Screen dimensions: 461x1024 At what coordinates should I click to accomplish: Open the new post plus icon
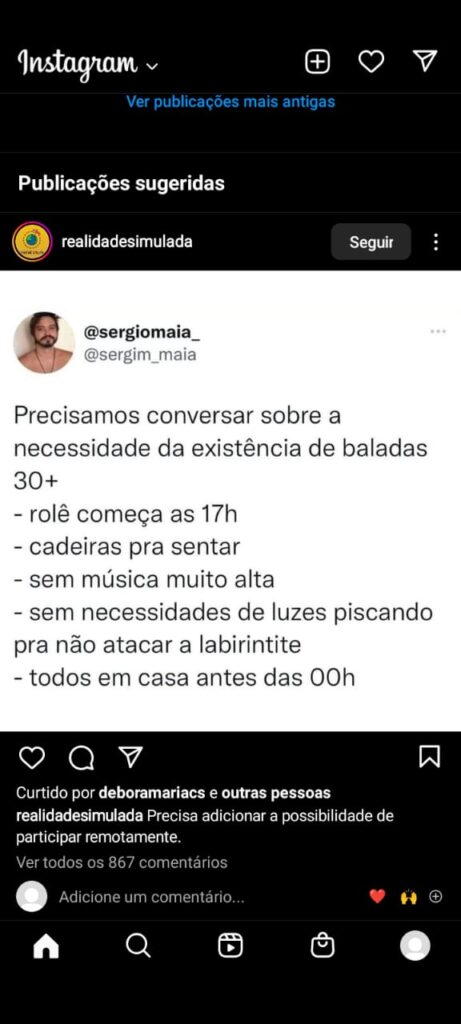point(317,62)
